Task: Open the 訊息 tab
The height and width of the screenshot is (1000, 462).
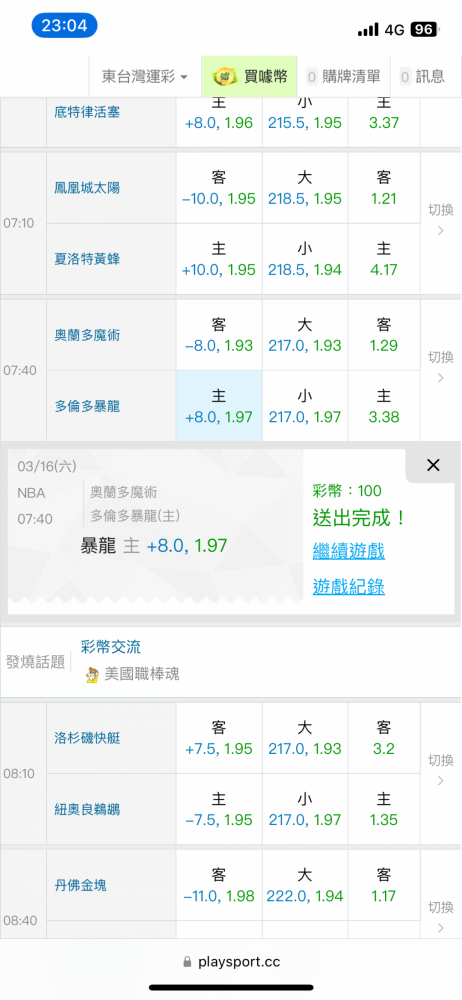Action: click(x=422, y=77)
